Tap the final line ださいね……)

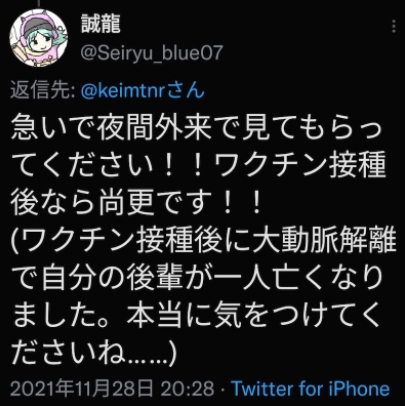point(94,352)
